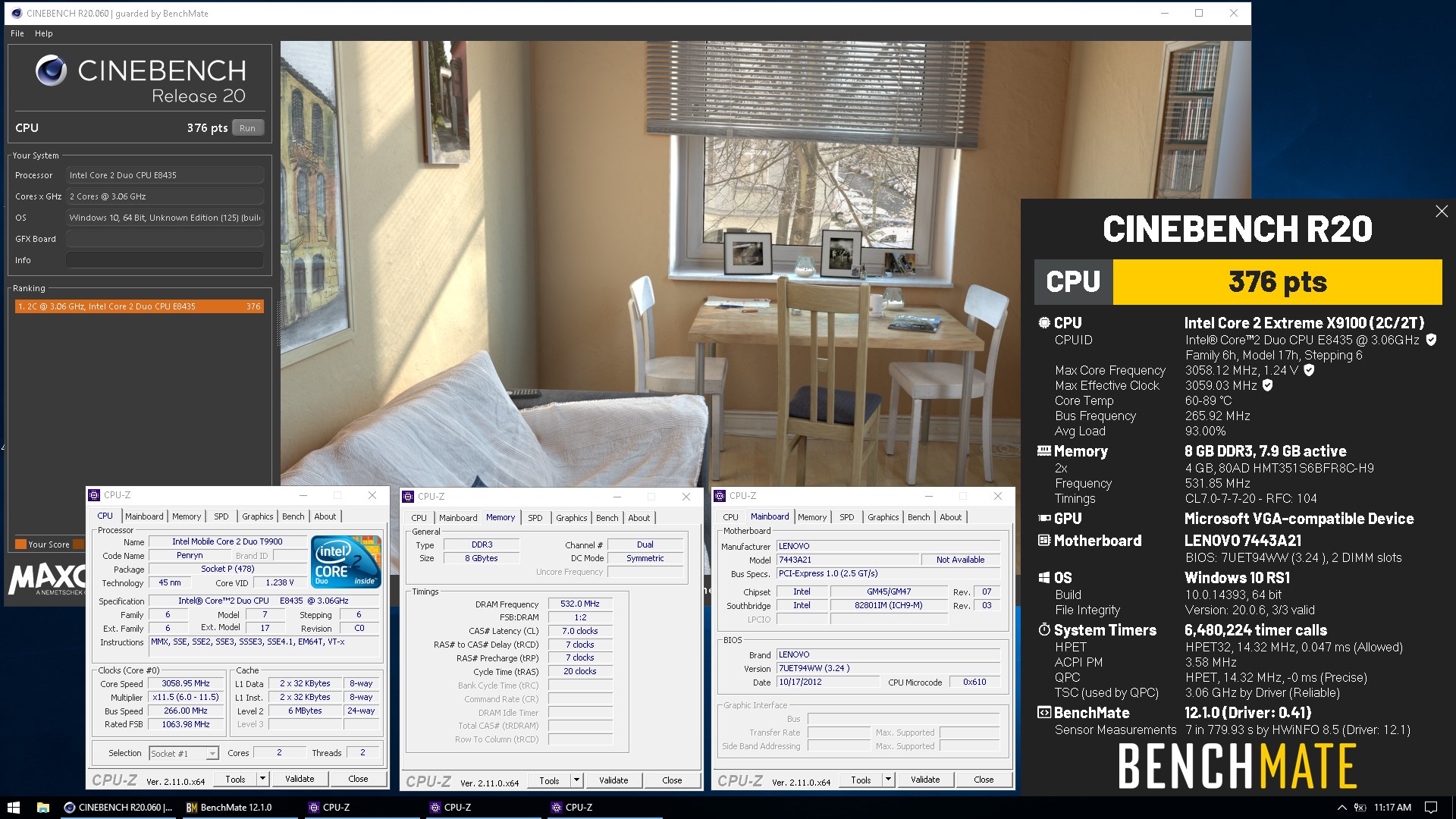The height and width of the screenshot is (819, 1456).
Task: Open the Tools dropdown arrow in Memory window
Action: coord(576,780)
